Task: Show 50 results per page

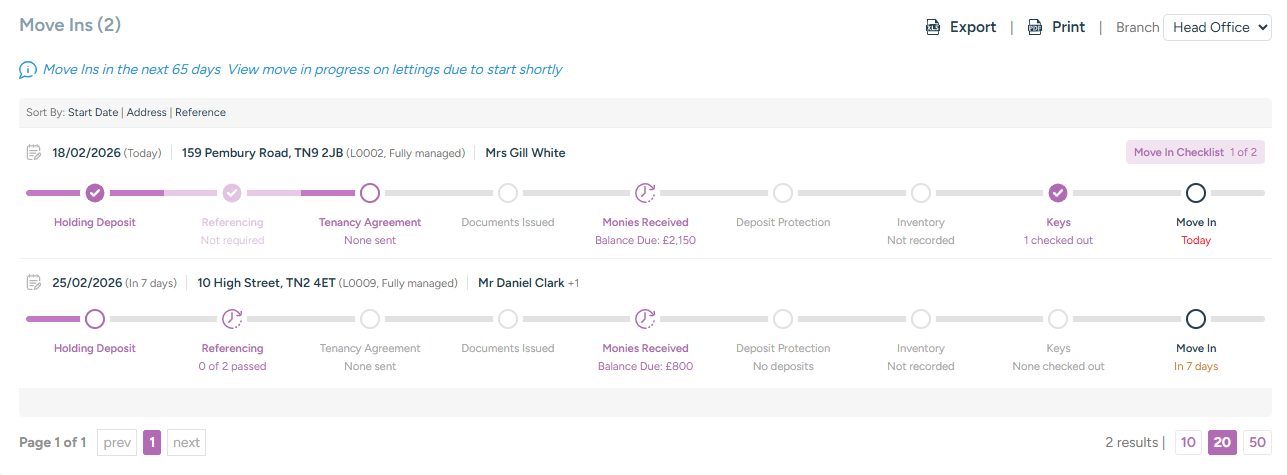Action: tap(1257, 442)
